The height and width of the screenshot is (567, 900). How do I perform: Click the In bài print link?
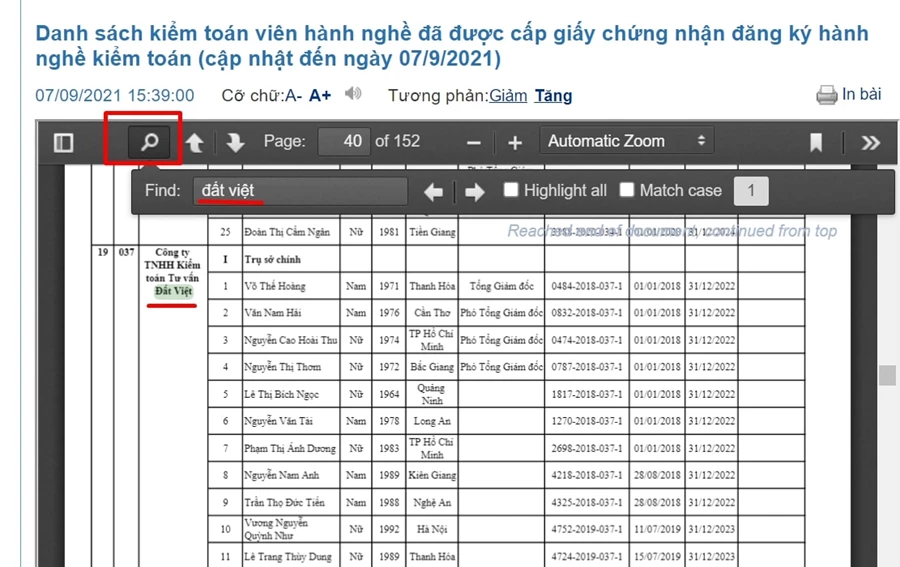click(861, 94)
